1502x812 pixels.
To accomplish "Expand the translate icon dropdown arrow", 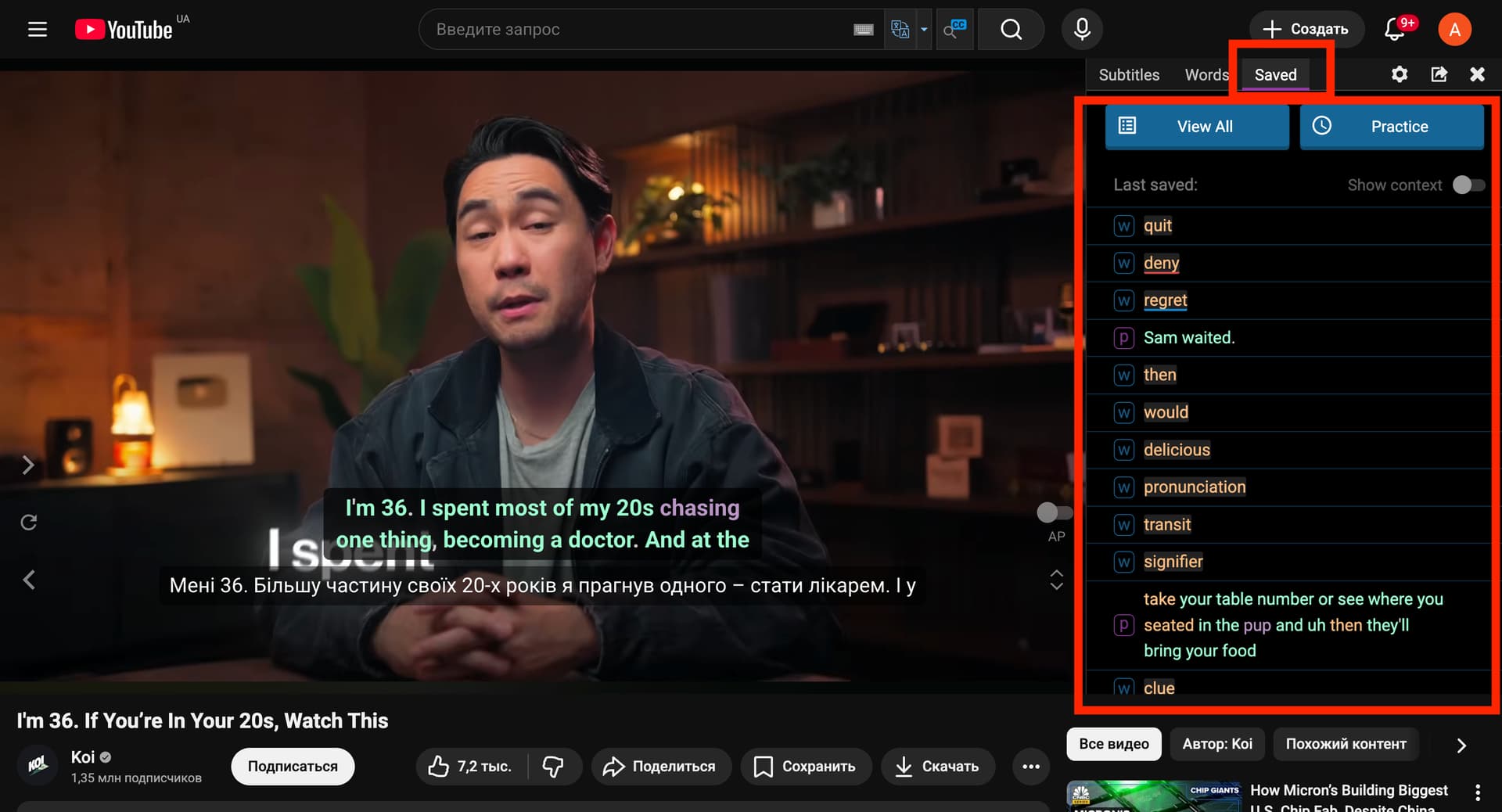I will (924, 30).
